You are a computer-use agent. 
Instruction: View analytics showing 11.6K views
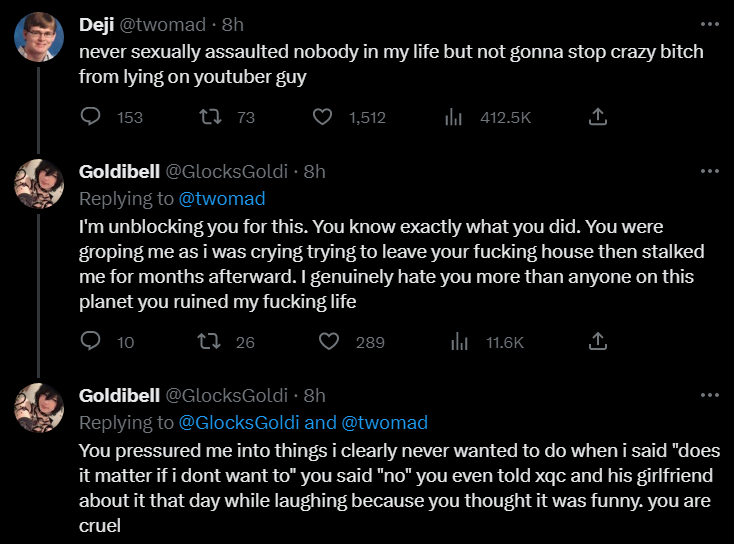coord(460,342)
